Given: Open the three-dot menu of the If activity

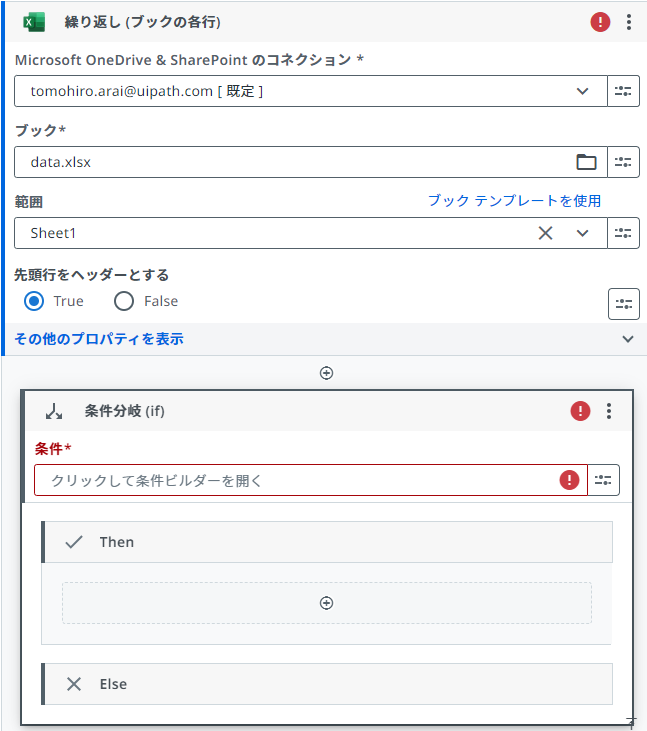Looking at the screenshot, I should coord(609,411).
